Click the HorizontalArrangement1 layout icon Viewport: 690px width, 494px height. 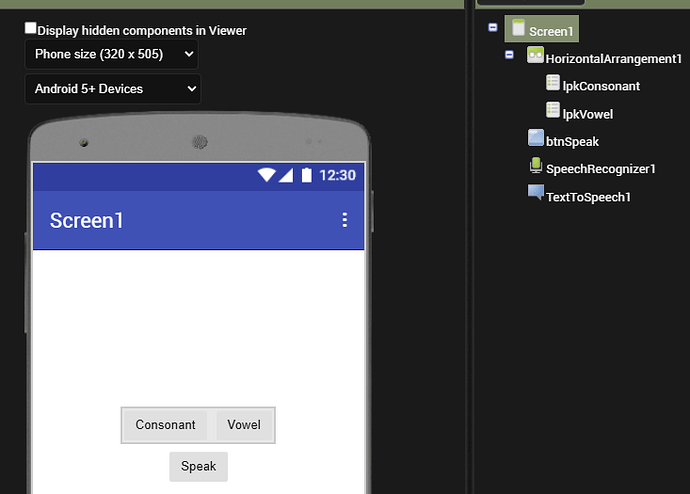(535, 57)
